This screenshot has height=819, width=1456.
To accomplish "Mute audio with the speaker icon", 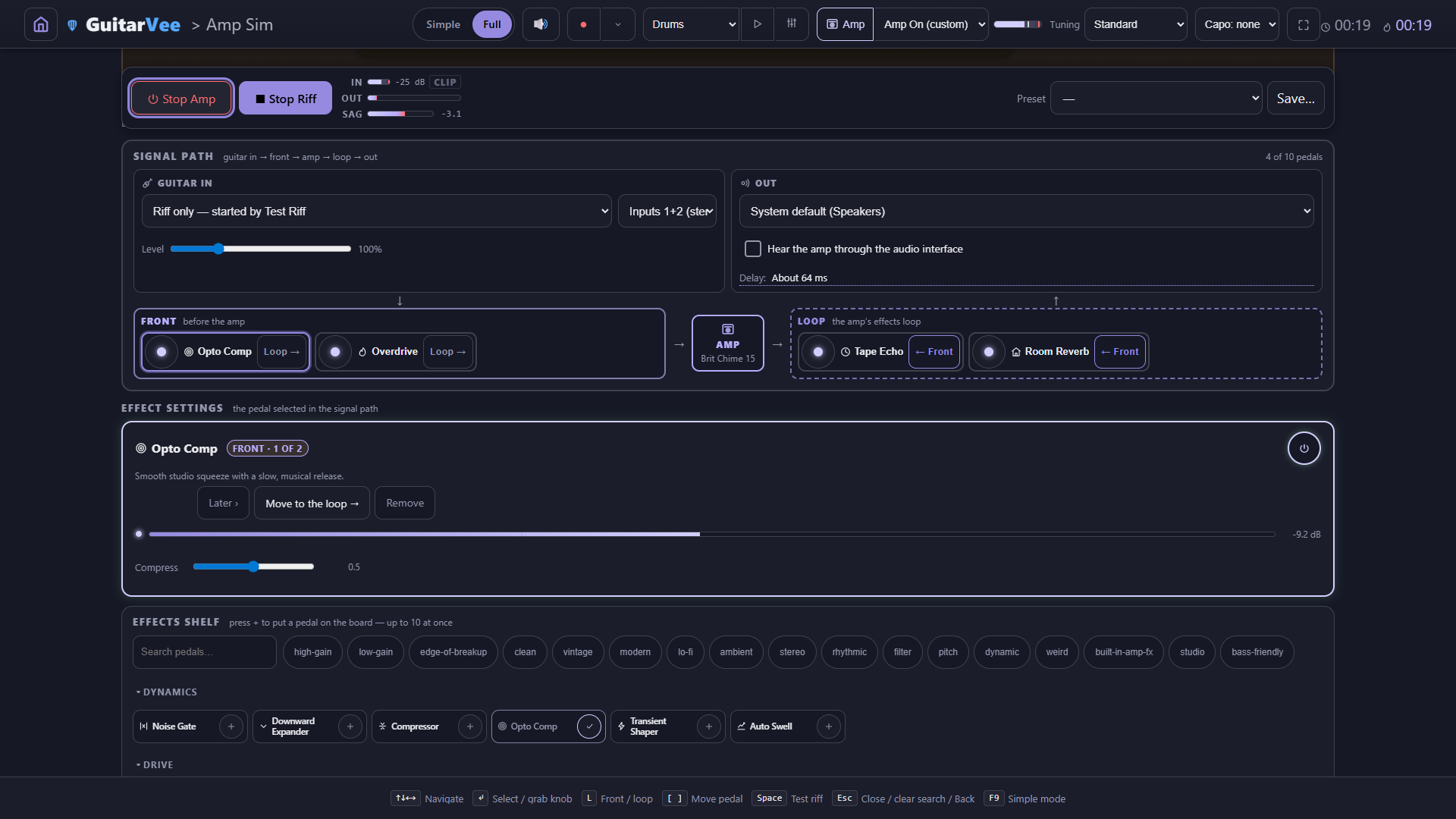I will 541,24.
